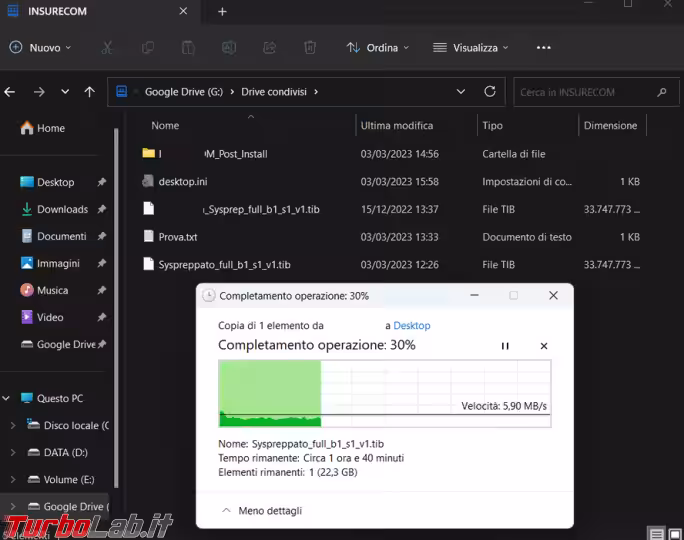Image resolution: width=684 pixels, height=540 pixels.
Task: Open the Nuovo dropdown menu
Action: click(x=40, y=48)
